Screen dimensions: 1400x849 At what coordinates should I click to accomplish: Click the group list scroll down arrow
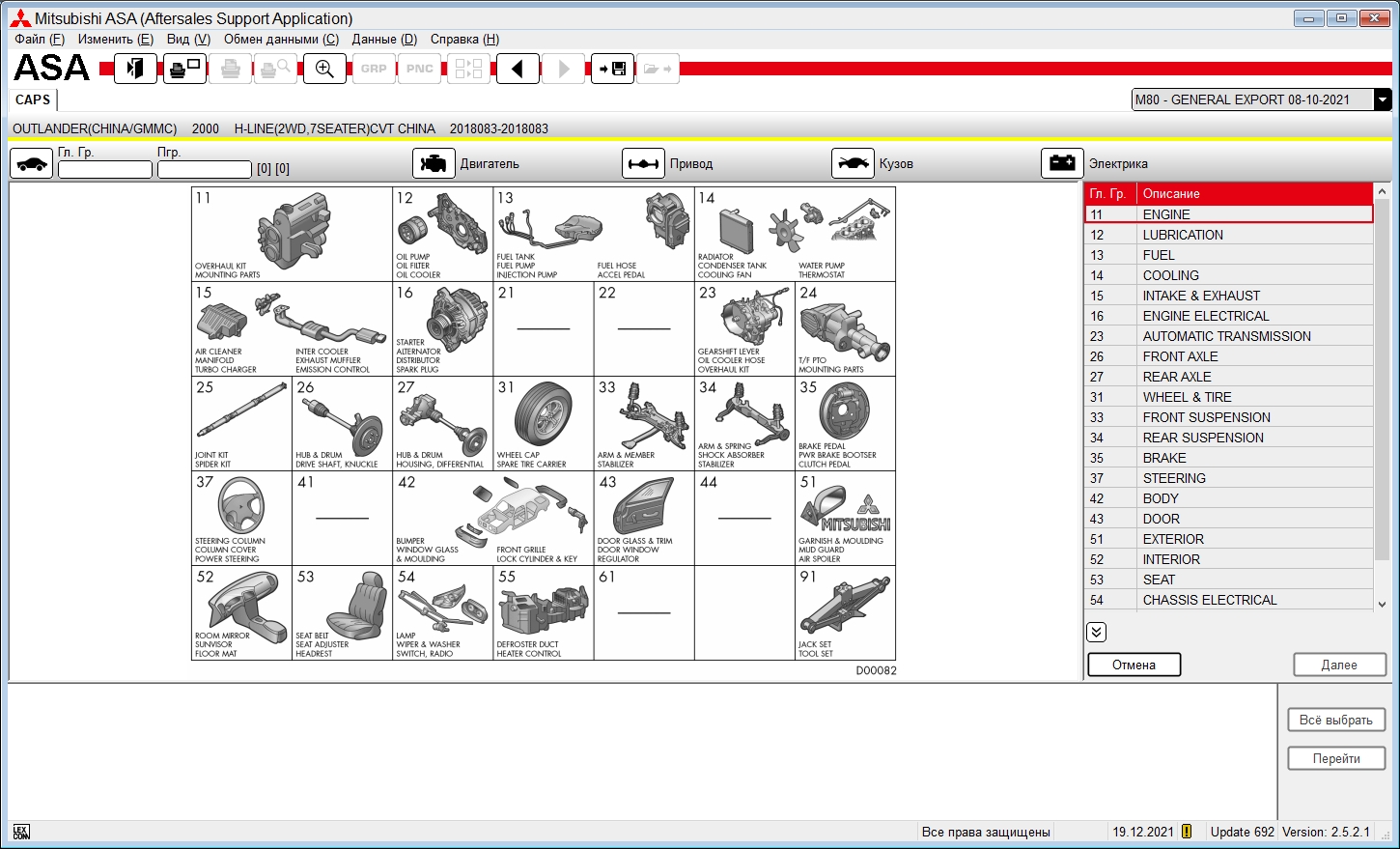[x=1382, y=605]
